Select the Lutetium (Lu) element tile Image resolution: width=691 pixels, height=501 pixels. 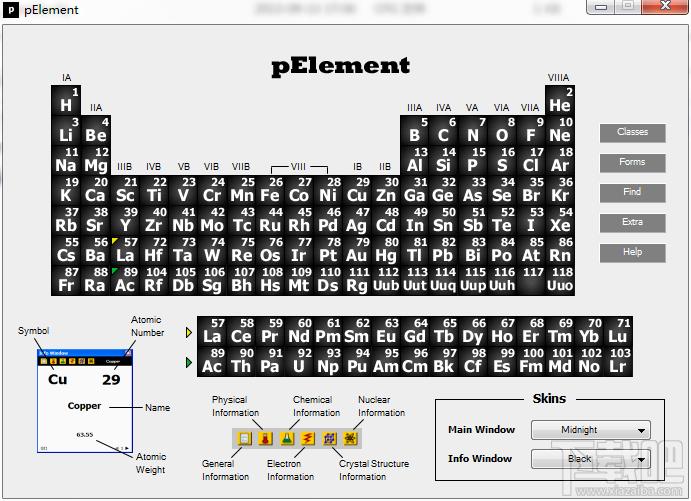(618, 331)
